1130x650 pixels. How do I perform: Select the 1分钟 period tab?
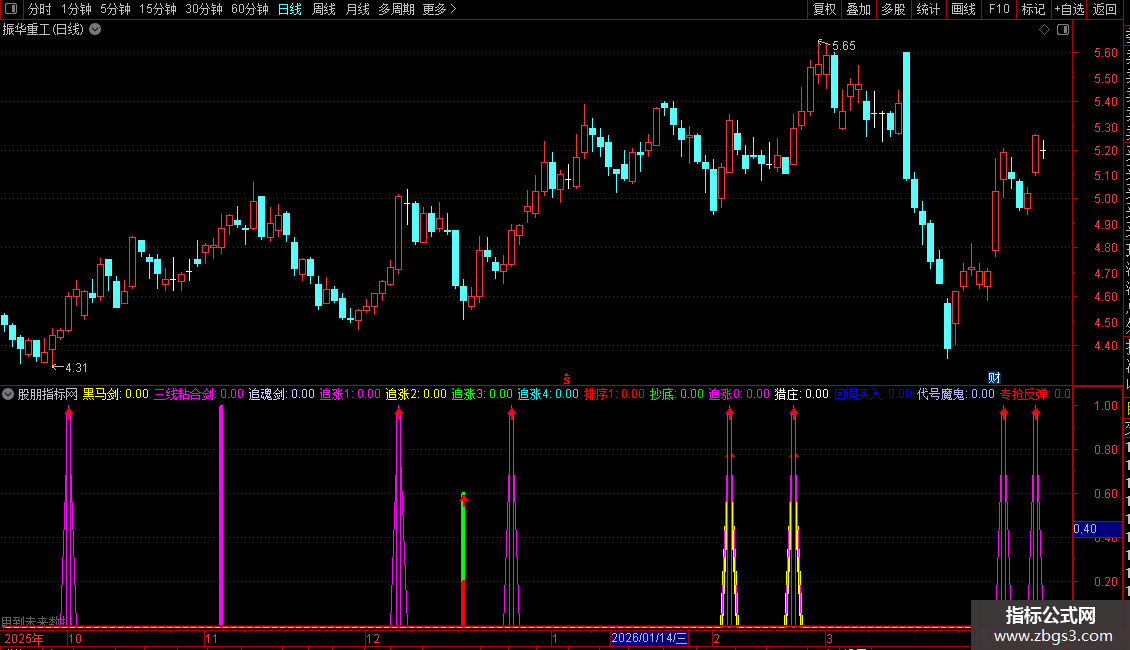tap(76, 9)
